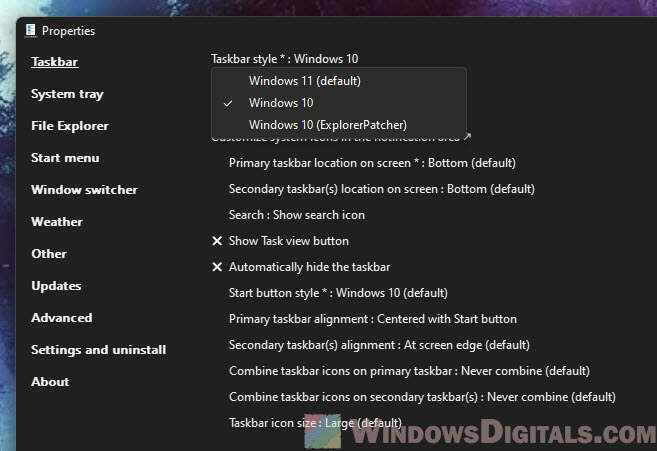This screenshot has height=451, width=657.
Task: Change Combine icons on primary taskbar
Action: [409, 371]
